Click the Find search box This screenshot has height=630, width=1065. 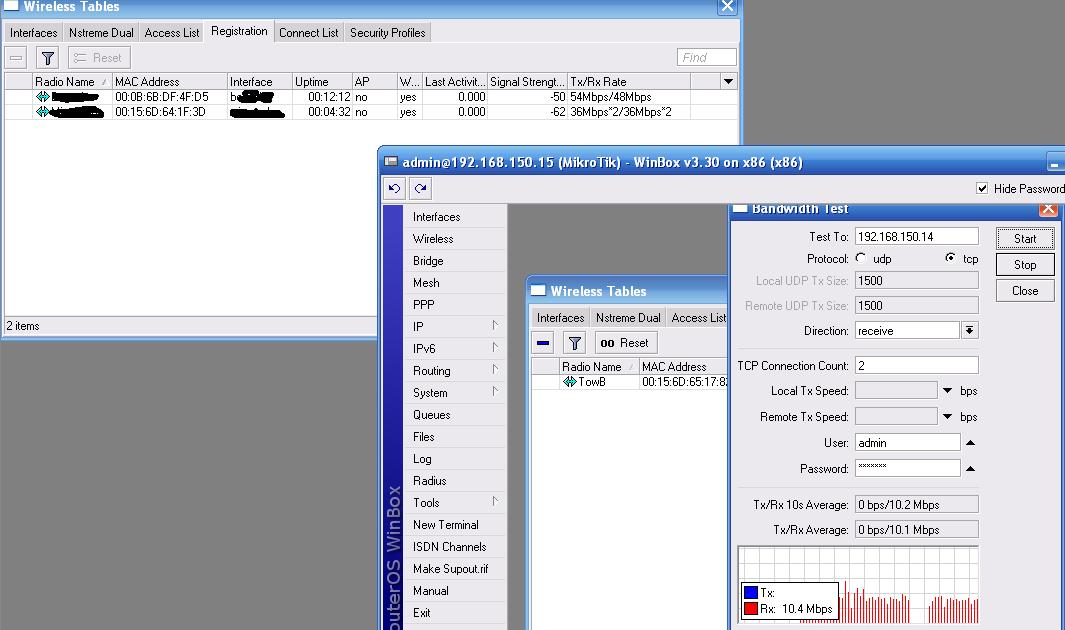(x=706, y=58)
